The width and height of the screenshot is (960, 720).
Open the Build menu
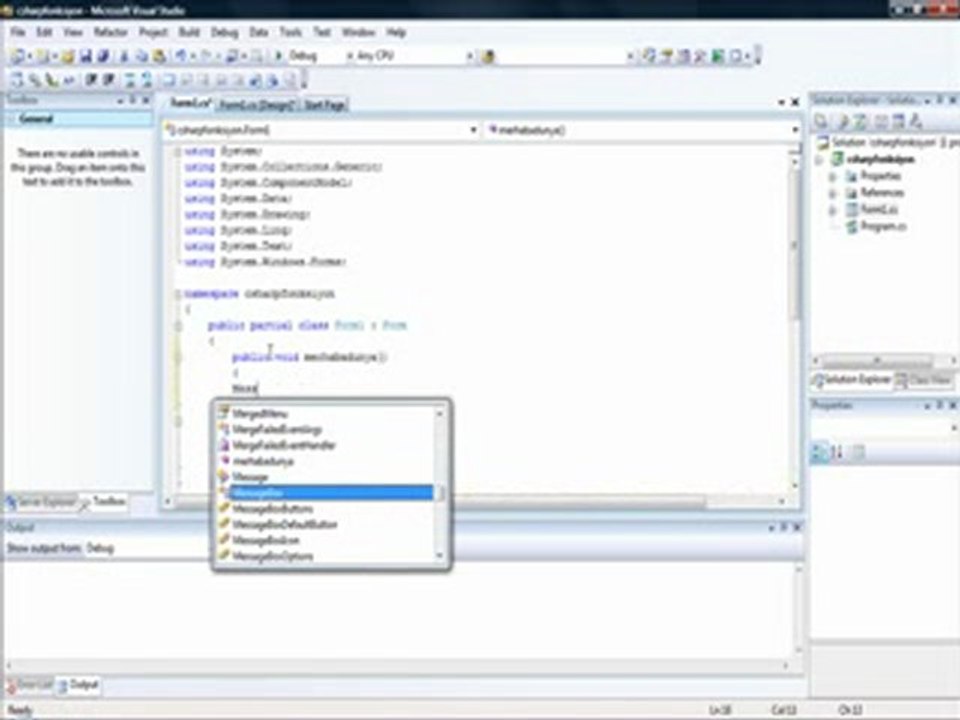coord(189,32)
